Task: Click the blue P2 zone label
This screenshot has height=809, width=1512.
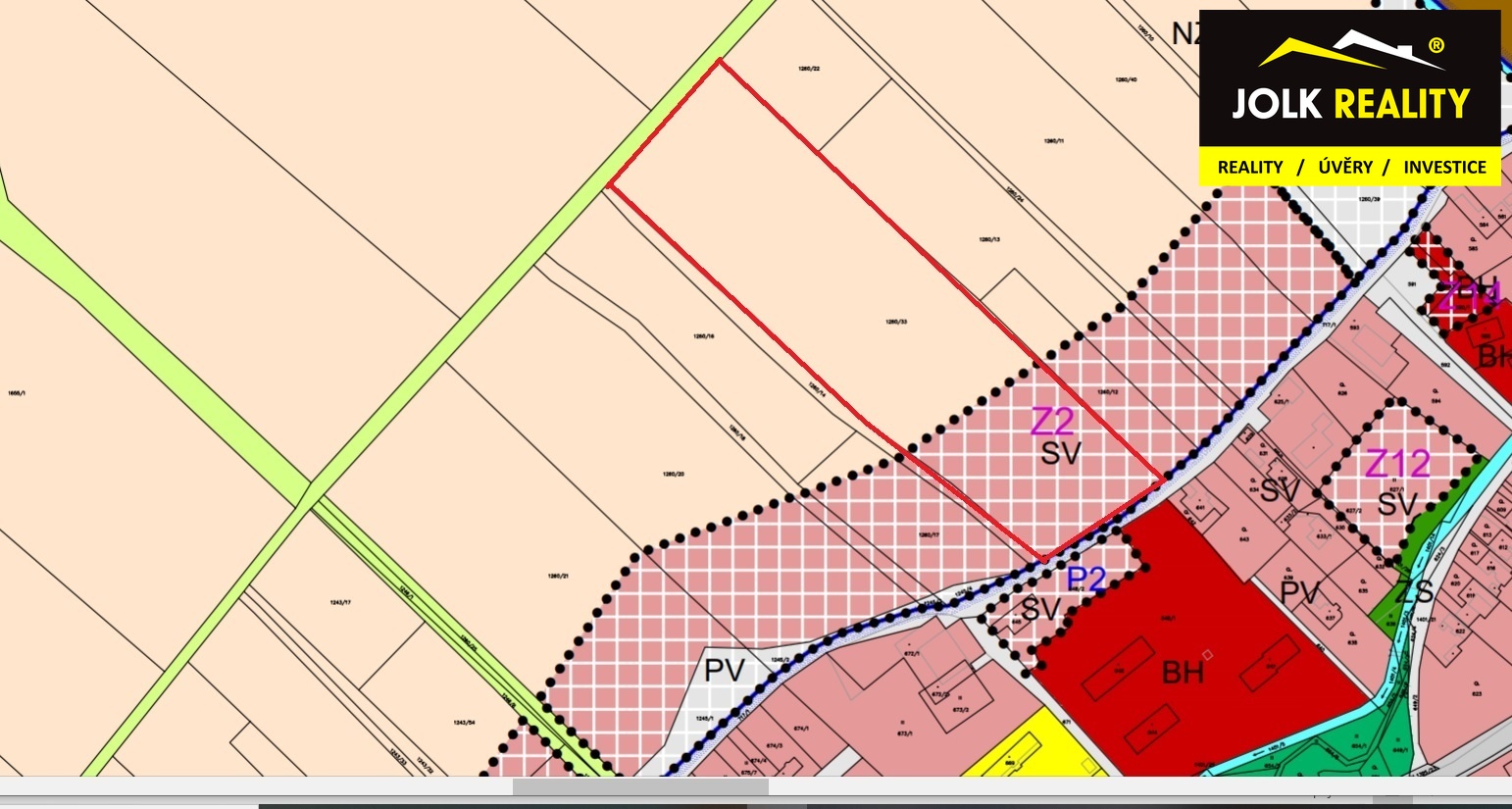Action: coord(1086,580)
